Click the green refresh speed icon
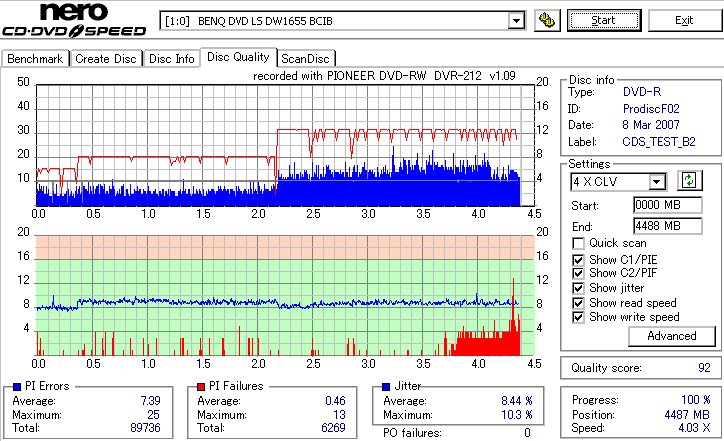Image resolution: width=724 pixels, height=441 pixels. click(x=689, y=180)
